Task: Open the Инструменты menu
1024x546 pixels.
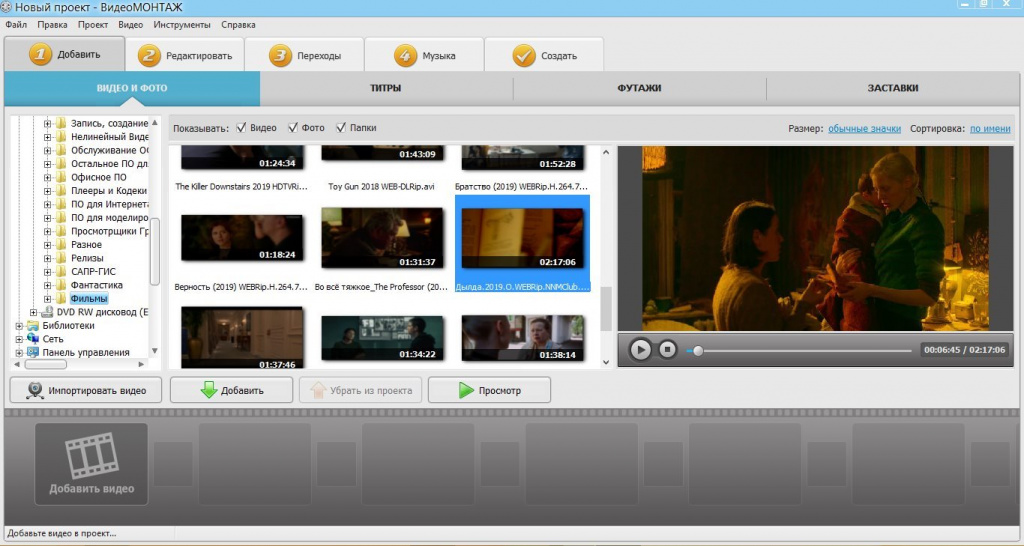Action: pos(182,25)
